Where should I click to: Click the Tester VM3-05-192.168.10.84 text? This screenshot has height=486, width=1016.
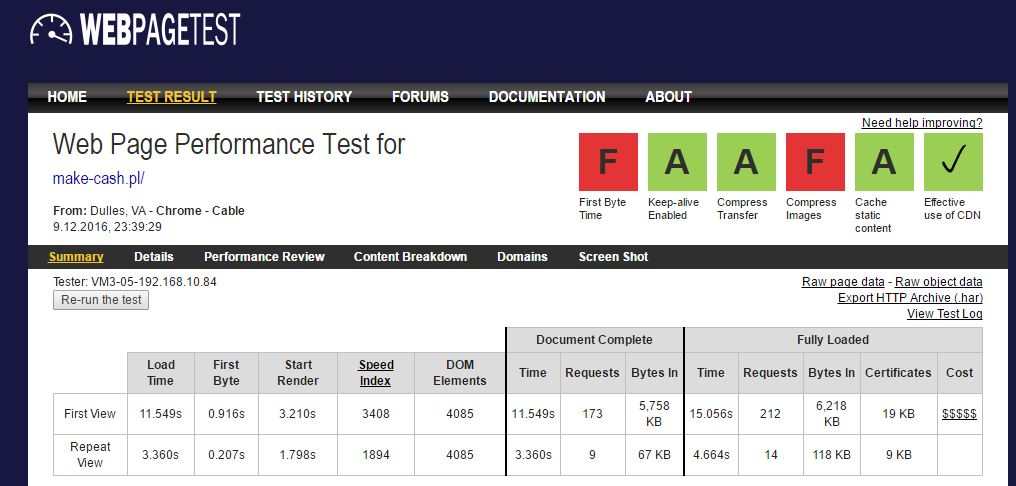[135, 283]
